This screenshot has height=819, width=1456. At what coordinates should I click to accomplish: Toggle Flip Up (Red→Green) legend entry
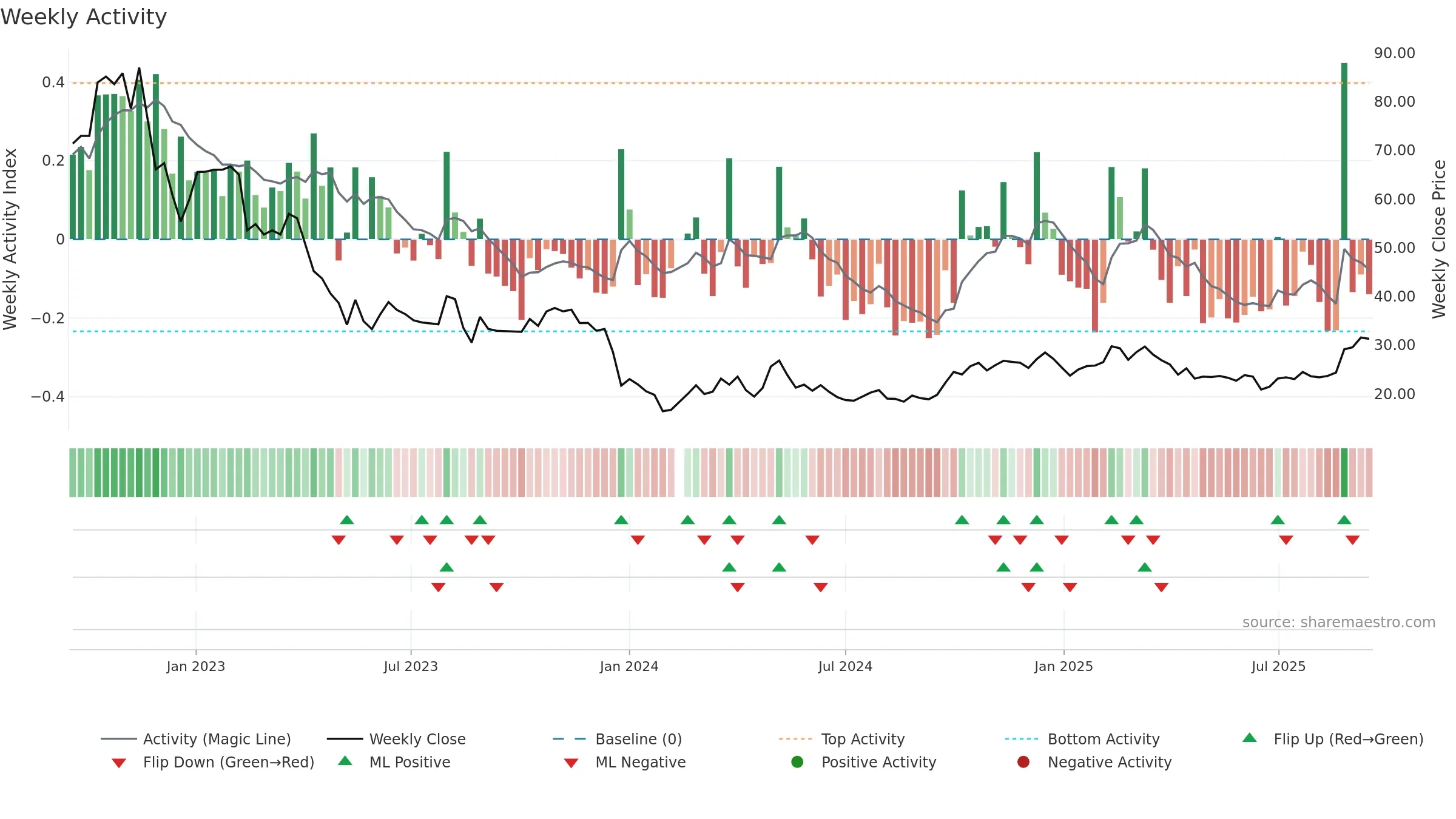click(x=1332, y=739)
